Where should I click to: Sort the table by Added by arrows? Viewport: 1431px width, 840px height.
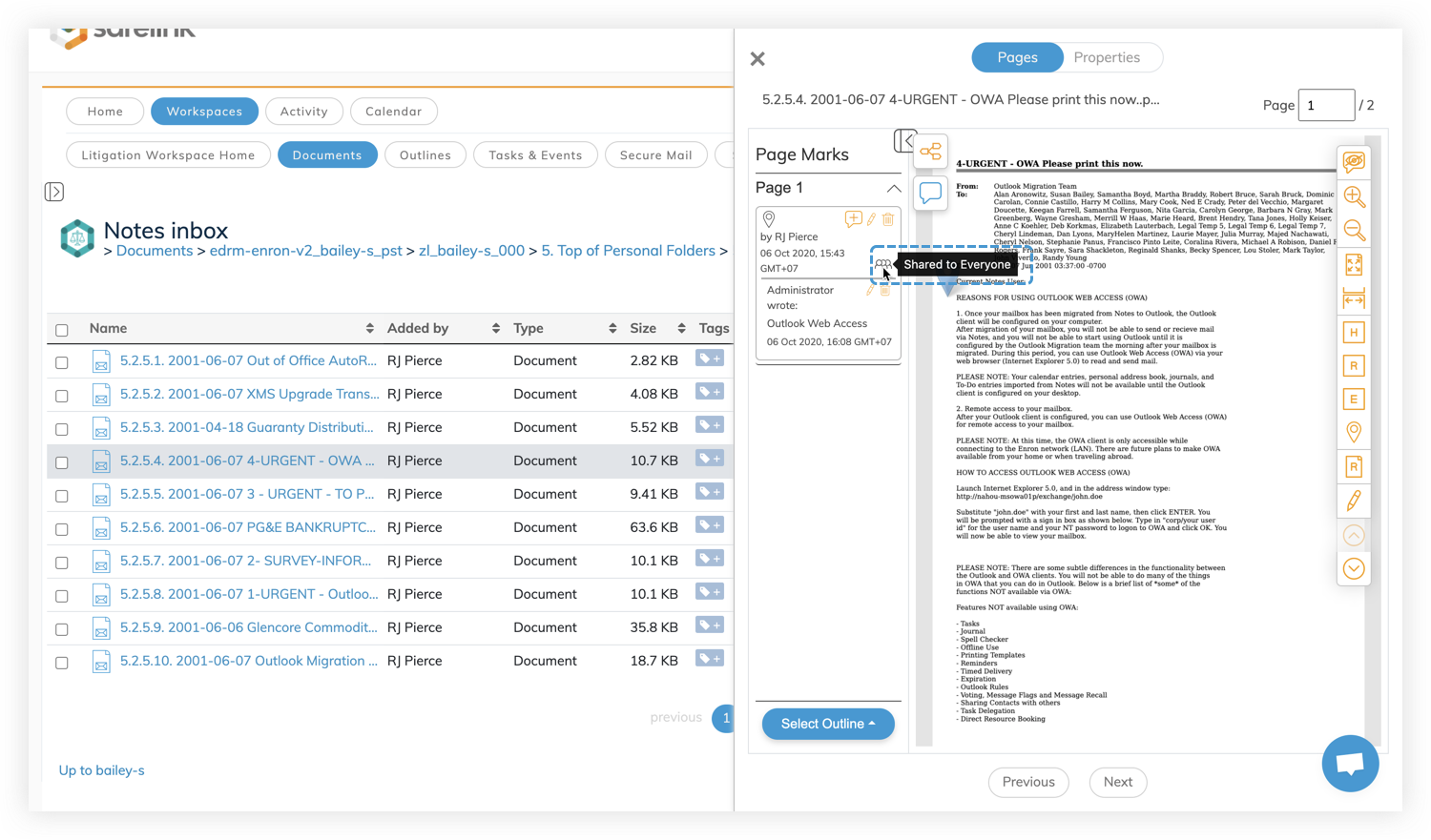pyautogui.click(x=496, y=328)
